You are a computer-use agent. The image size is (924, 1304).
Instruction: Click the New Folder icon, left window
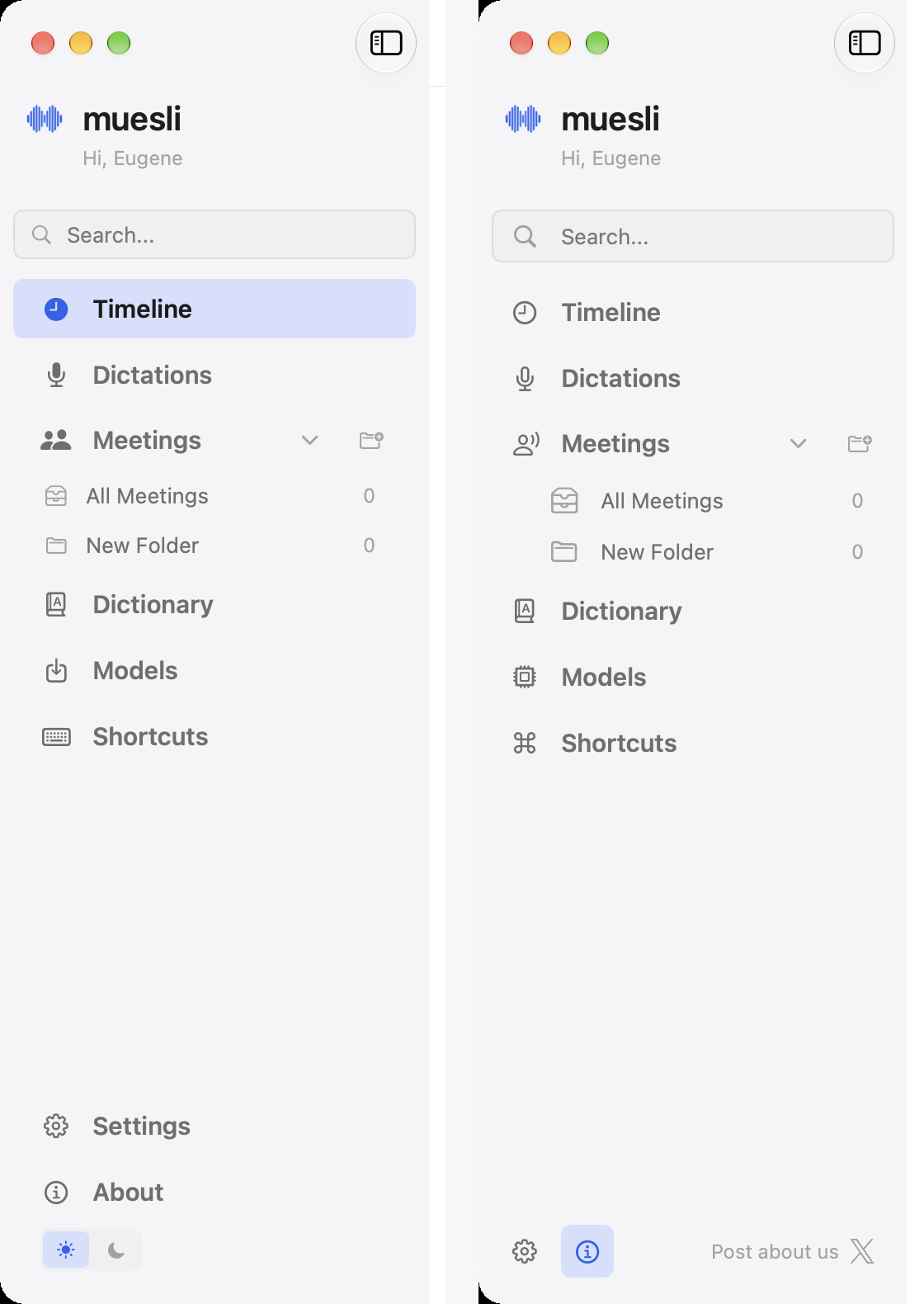(x=56, y=546)
